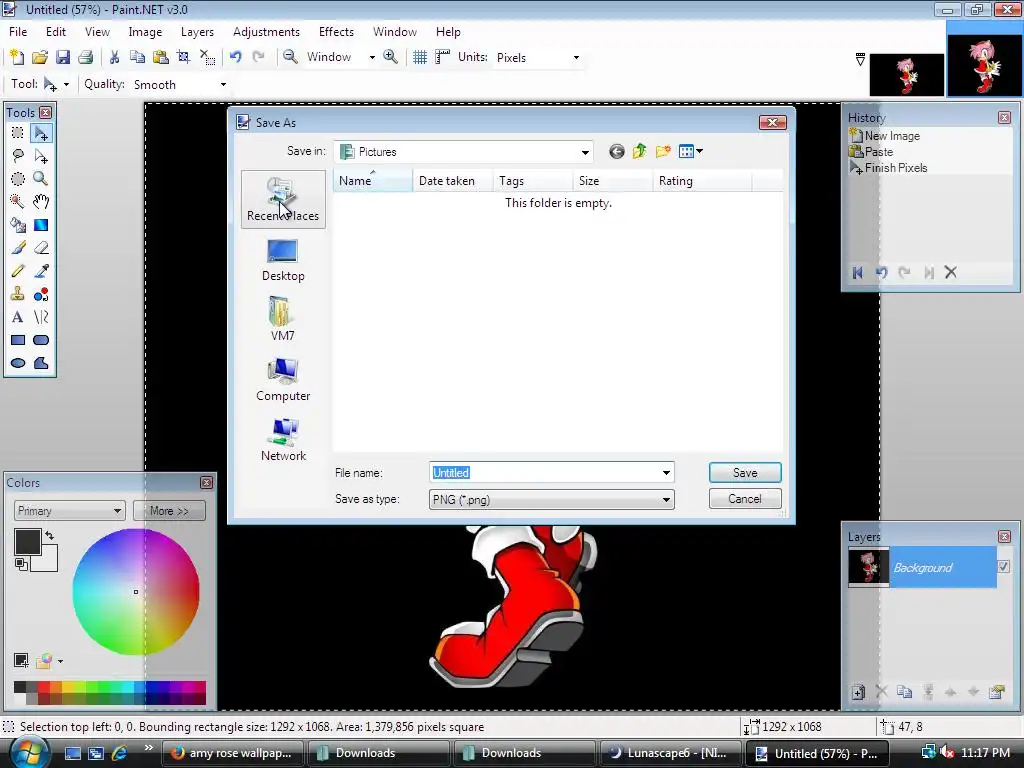Viewport: 1024px width, 768px height.
Task: Select the Pan hand tool
Action: click(x=41, y=202)
